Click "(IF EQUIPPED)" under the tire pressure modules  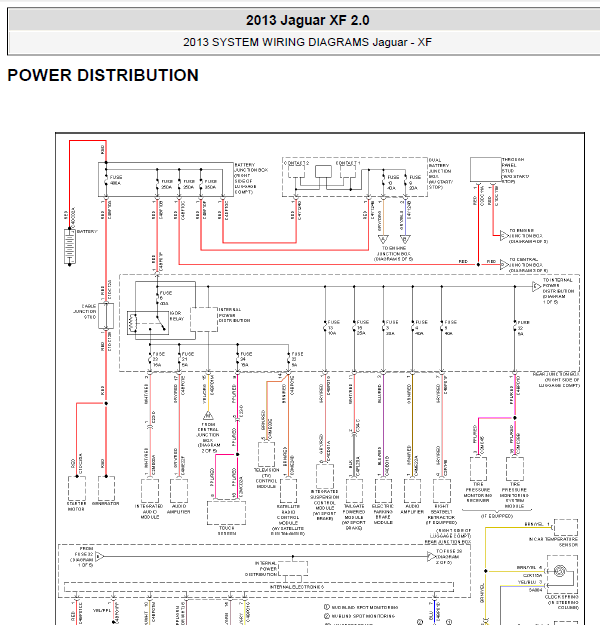[x=497, y=516]
